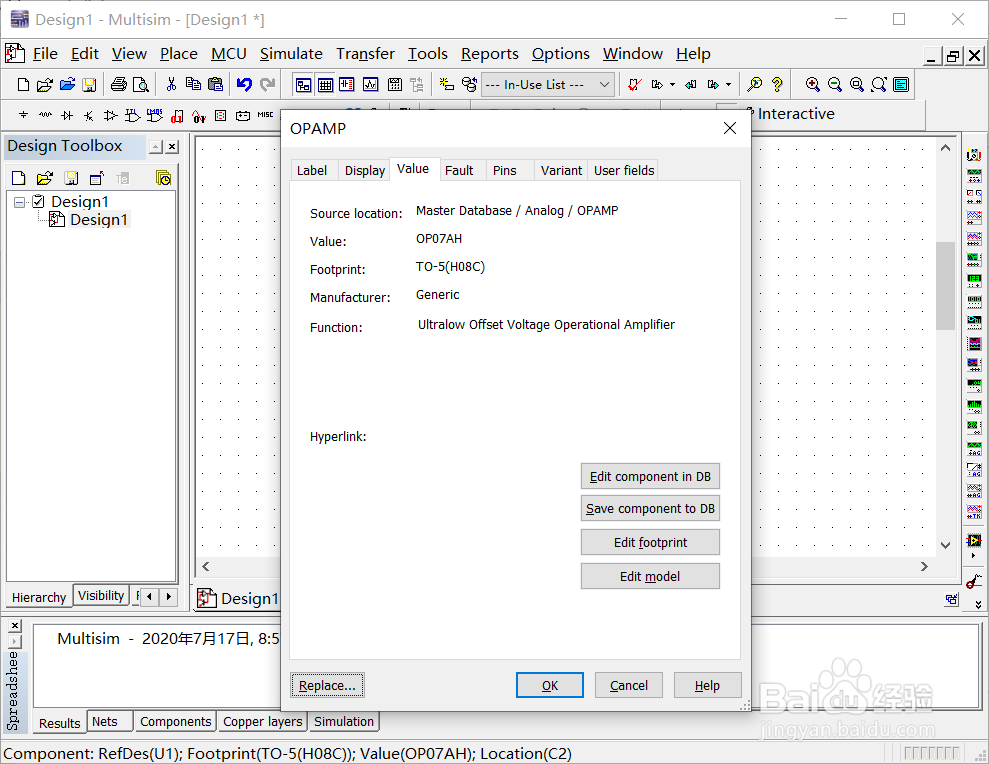The width and height of the screenshot is (989, 764).
Task: Open the Simulate menu
Action: click(x=291, y=54)
